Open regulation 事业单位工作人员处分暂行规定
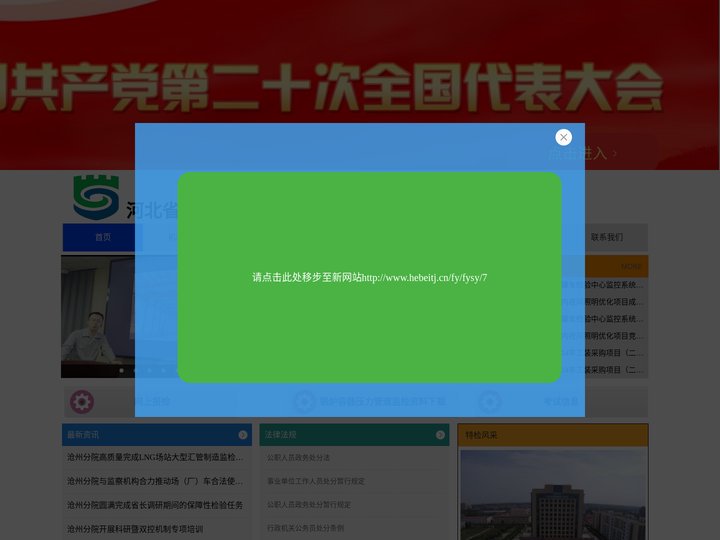This screenshot has width=720, height=540. point(316,481)
